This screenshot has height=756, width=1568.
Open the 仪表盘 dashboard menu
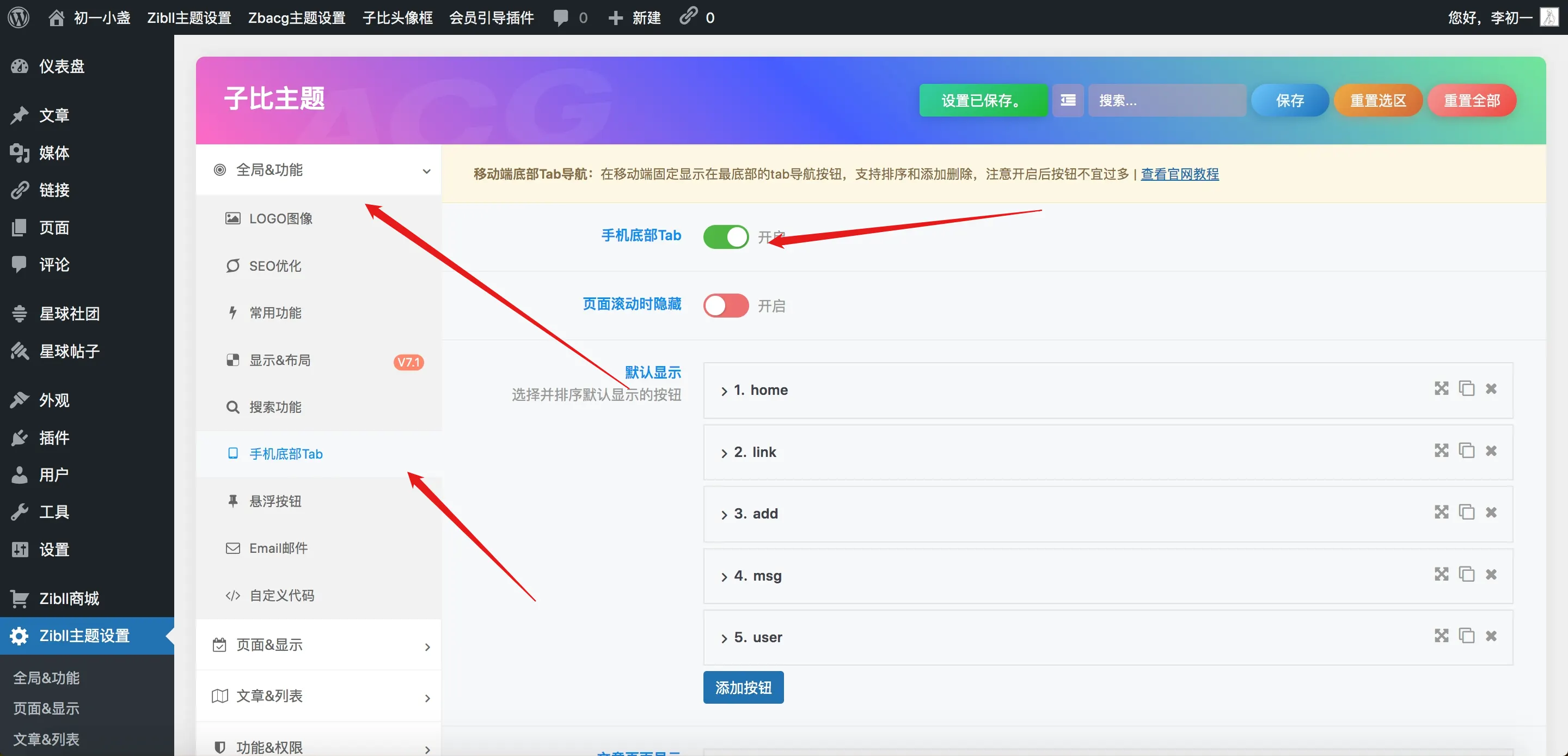87,66
